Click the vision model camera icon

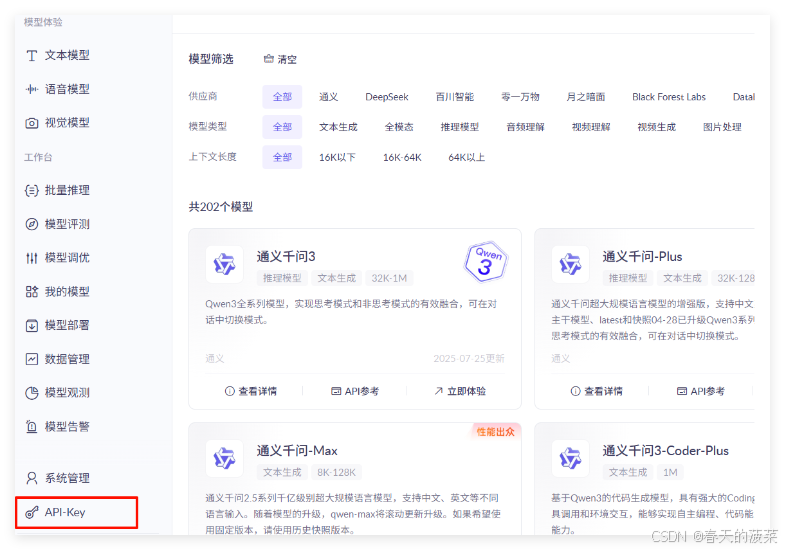(32, 123)
